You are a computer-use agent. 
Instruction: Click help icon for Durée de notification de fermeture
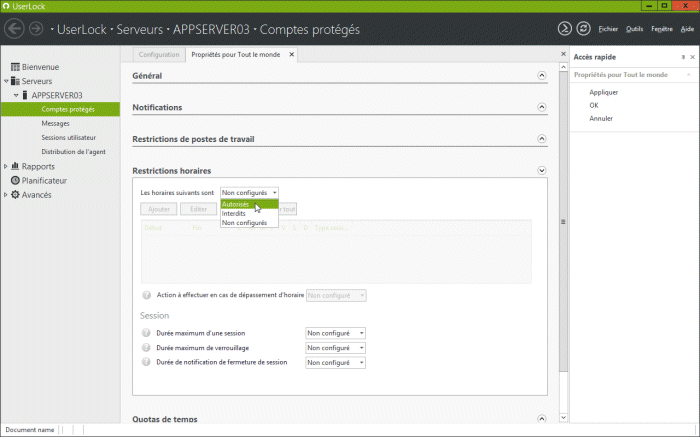146,362
